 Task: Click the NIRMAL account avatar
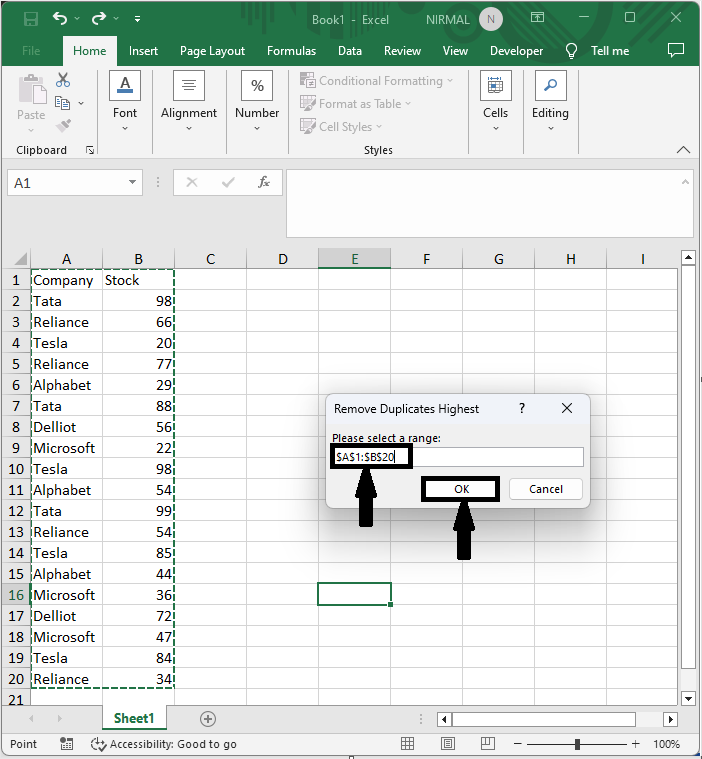pos(491,19)
